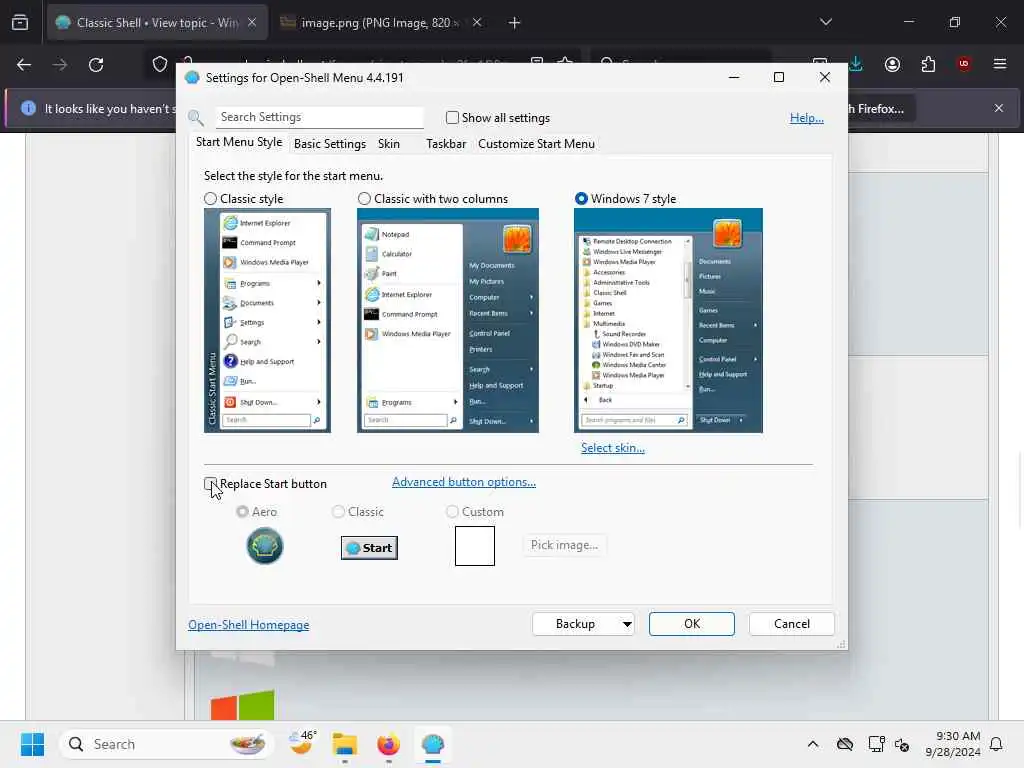Click the Cancel button
The image size is (1024, 768).
coord(792,624)
